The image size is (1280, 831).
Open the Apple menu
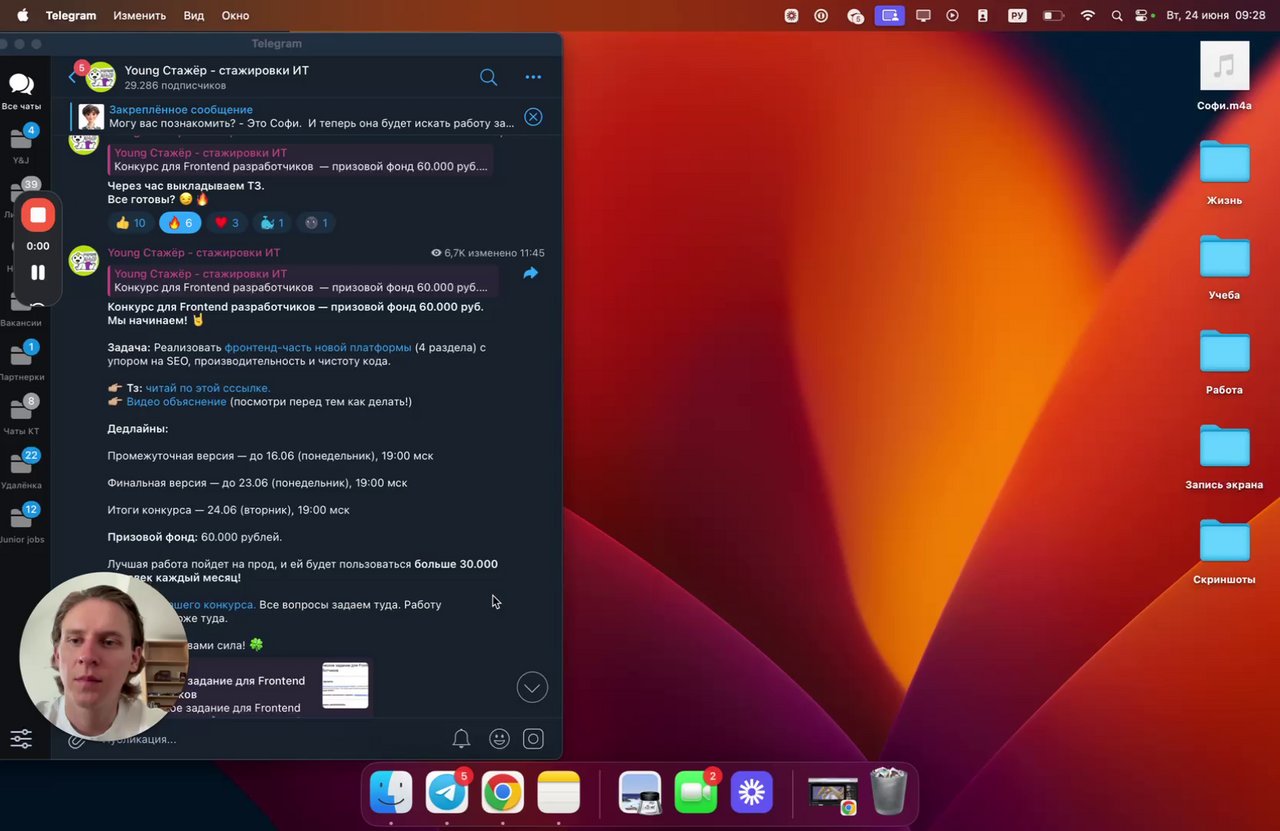pyautogui.click(x=22, y=15)
